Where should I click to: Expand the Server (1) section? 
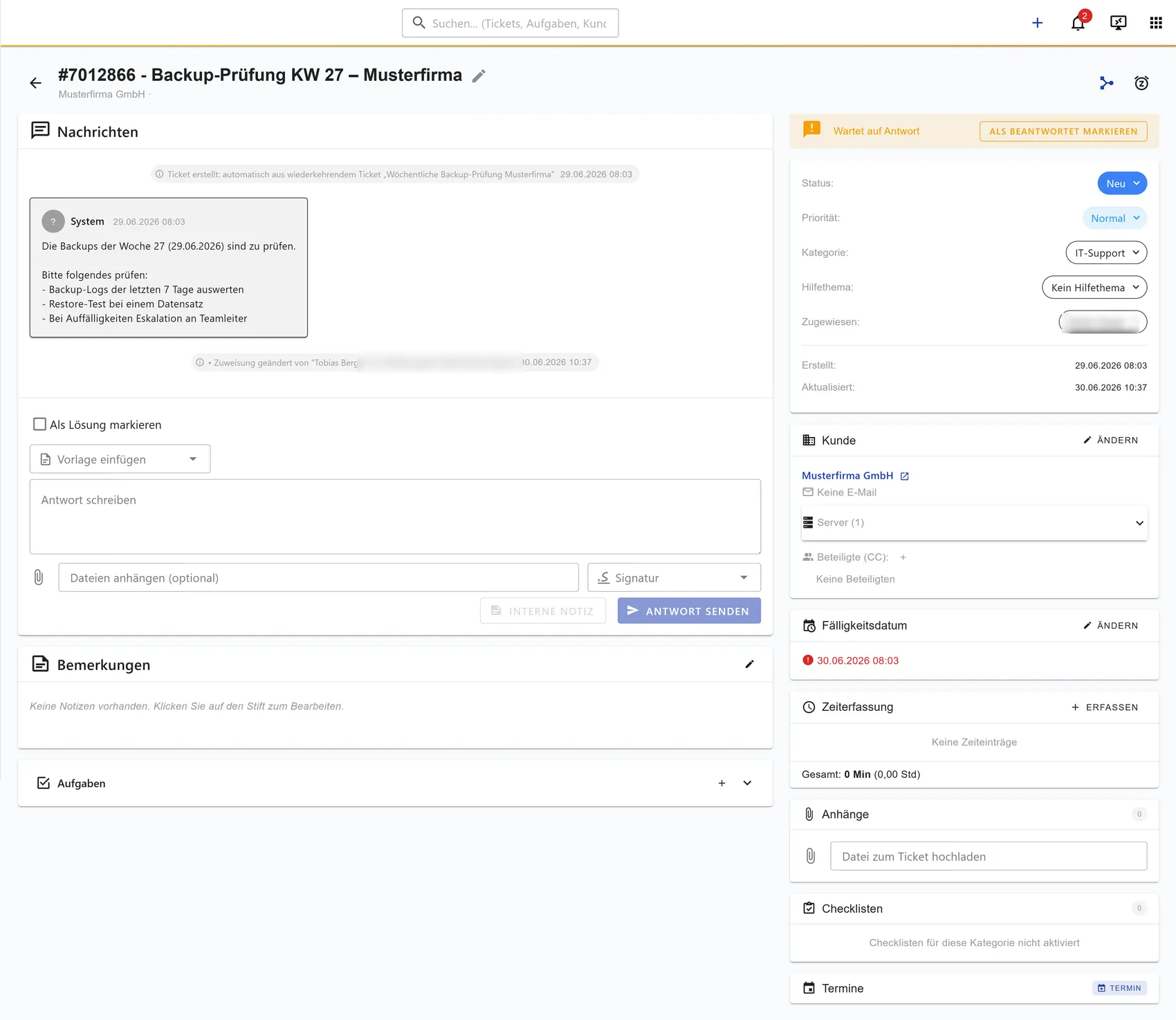(974, 523)
